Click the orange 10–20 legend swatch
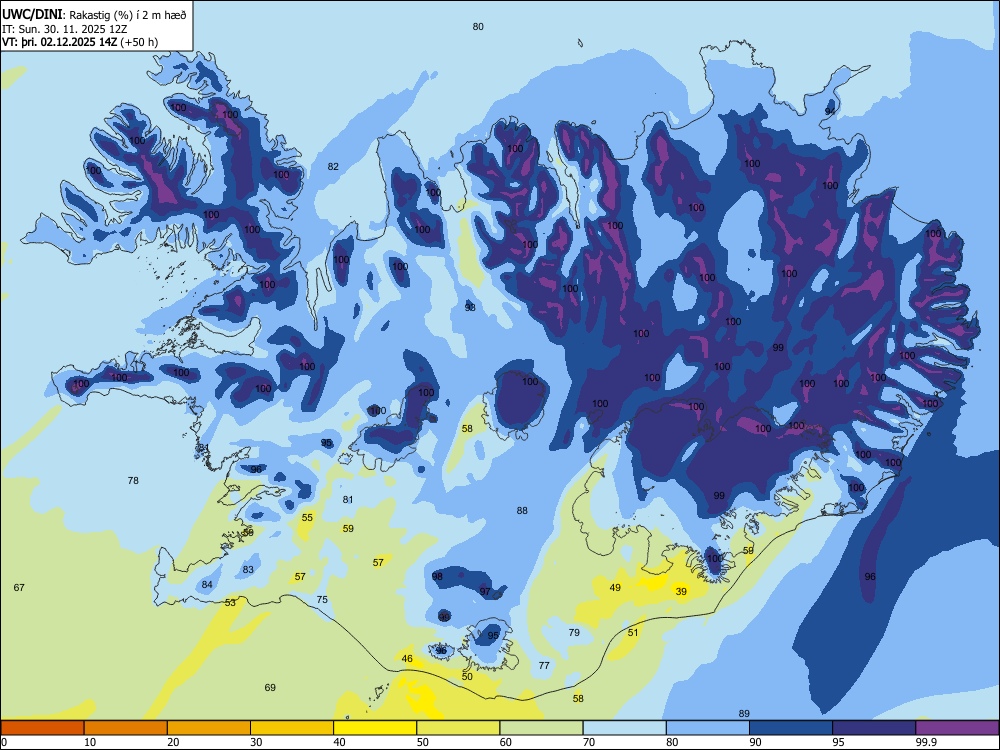 click(126, 728)
